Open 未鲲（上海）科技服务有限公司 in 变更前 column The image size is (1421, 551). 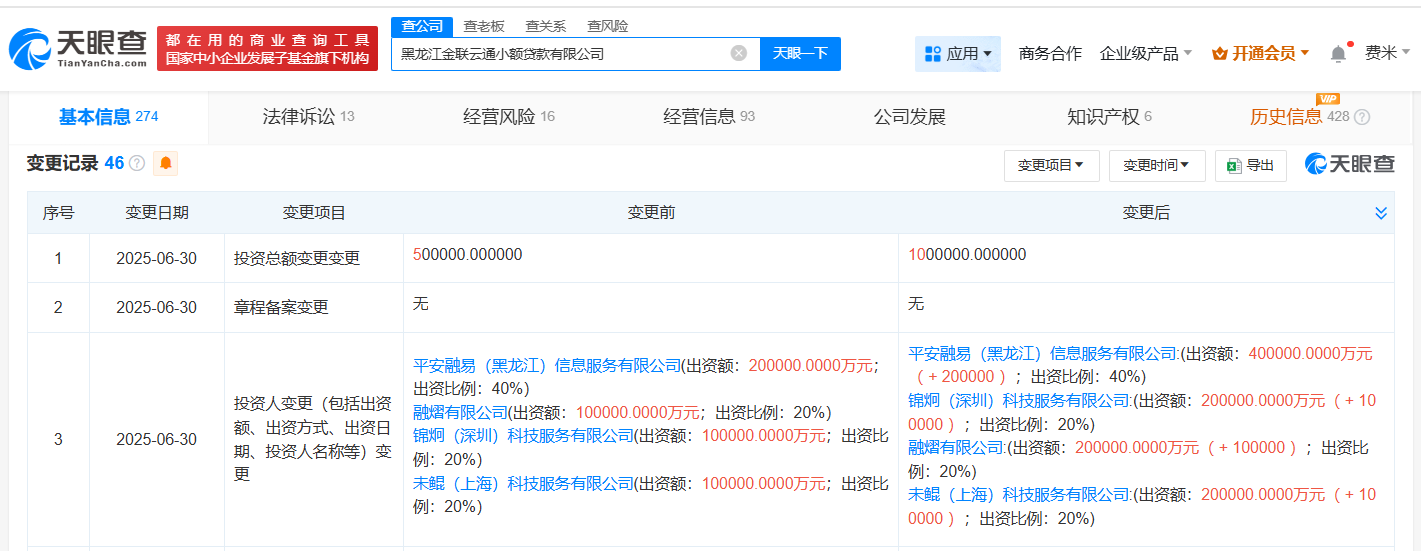(x=524, y=483)
